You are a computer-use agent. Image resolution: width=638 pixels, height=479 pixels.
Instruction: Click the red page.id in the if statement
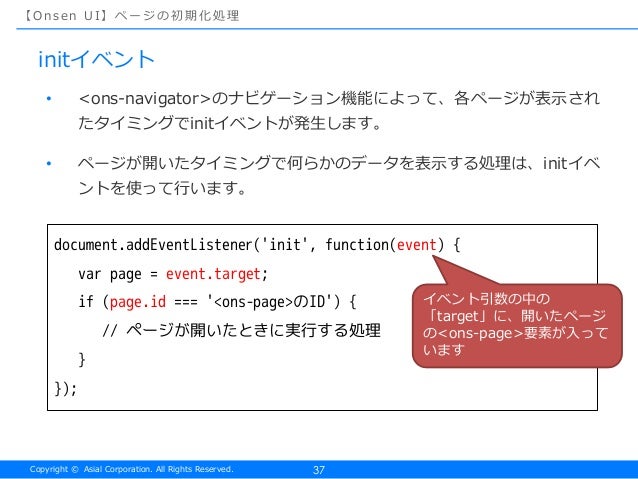click(138, 302)
